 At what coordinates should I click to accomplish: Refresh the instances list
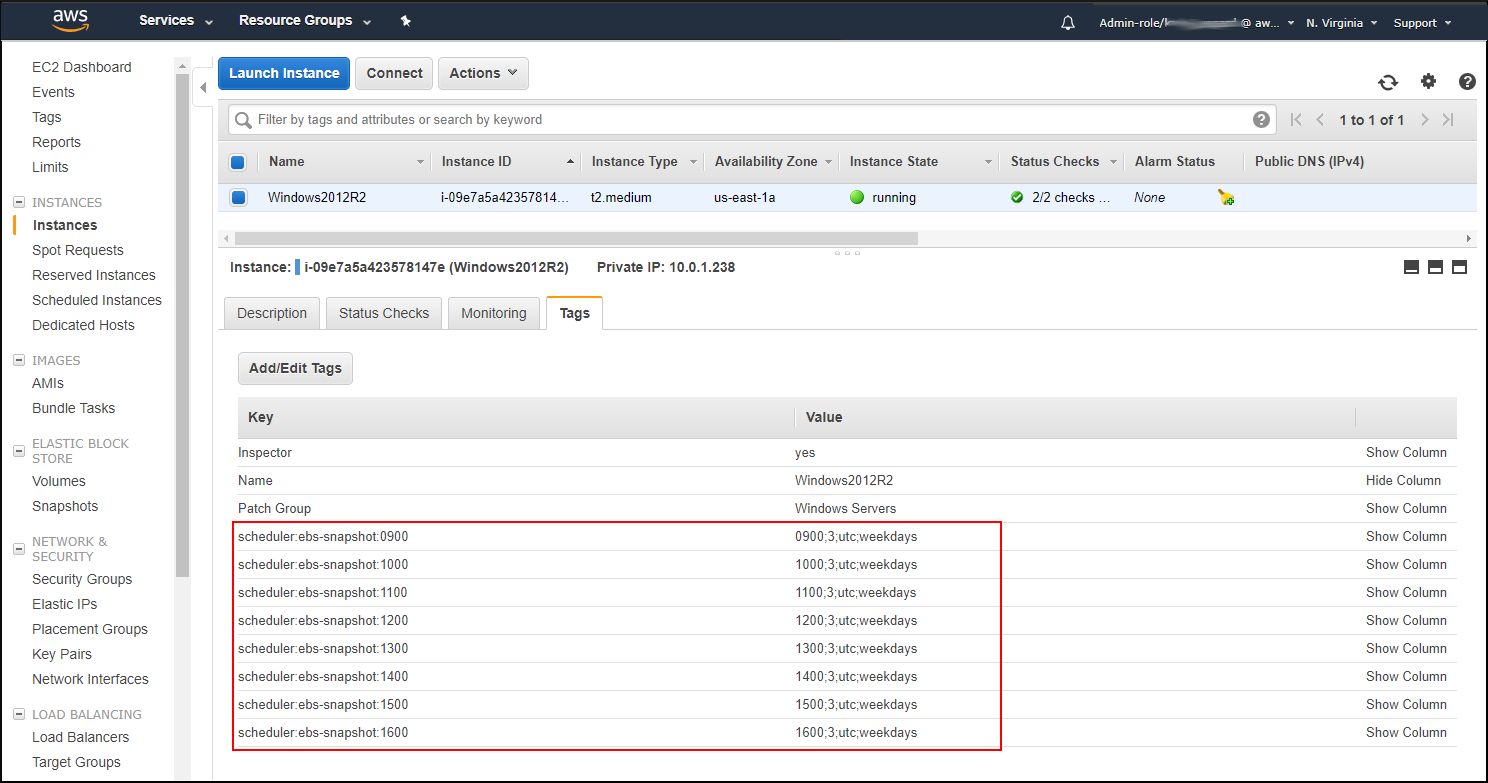click(x=1388, y=82)
